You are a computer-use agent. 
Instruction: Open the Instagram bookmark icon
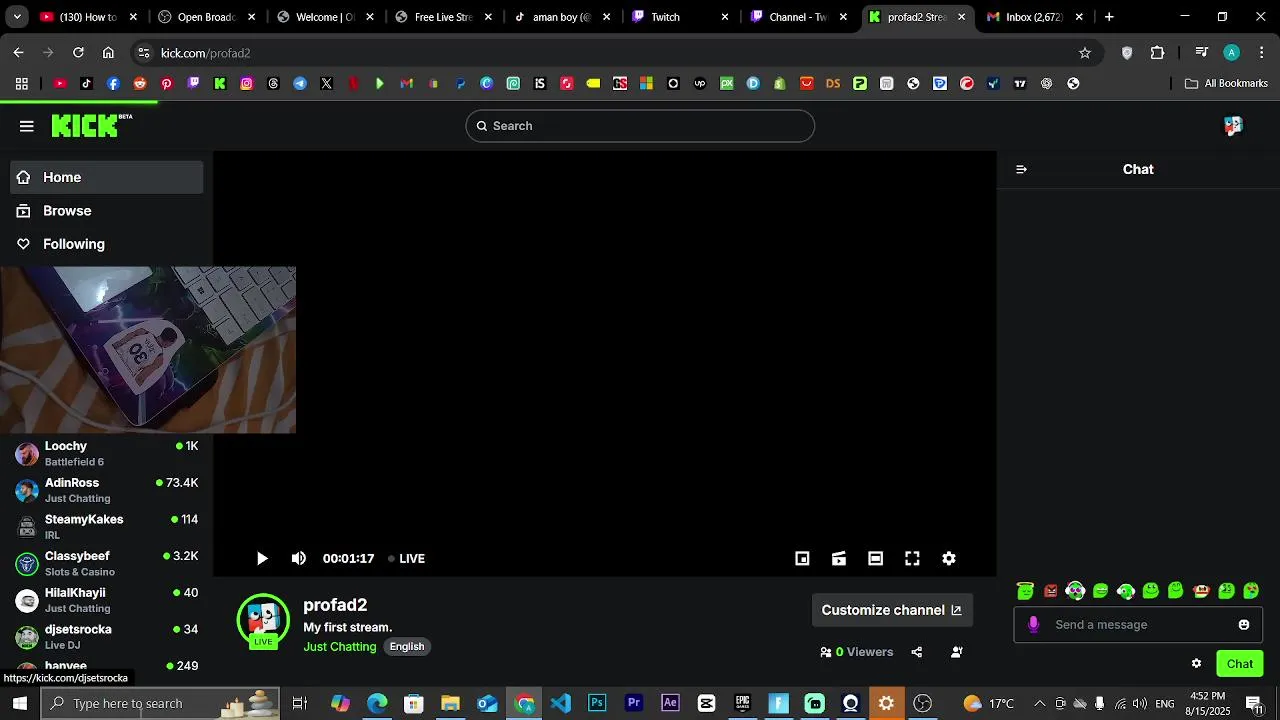coord(247,84)
